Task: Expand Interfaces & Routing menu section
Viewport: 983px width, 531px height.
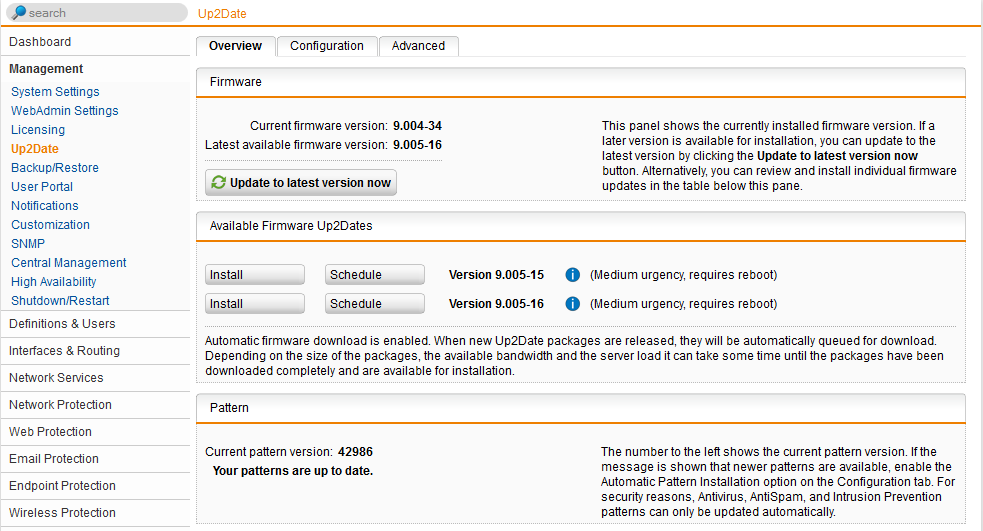Action: [64, 351]
